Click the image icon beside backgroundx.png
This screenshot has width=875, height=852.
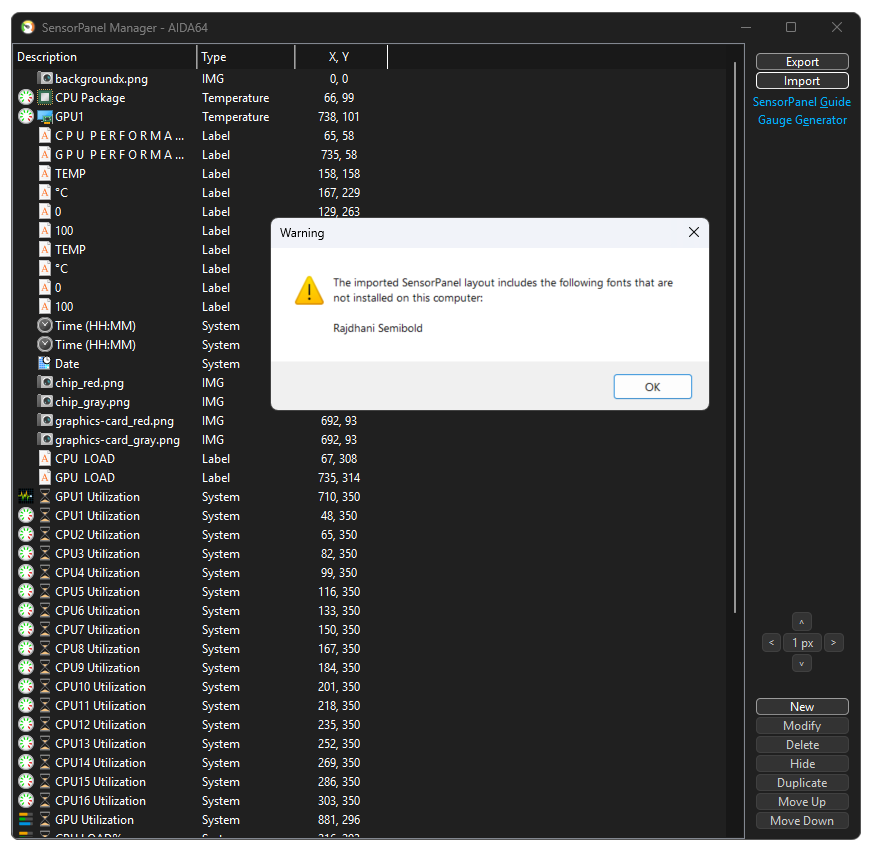point(45,79)
